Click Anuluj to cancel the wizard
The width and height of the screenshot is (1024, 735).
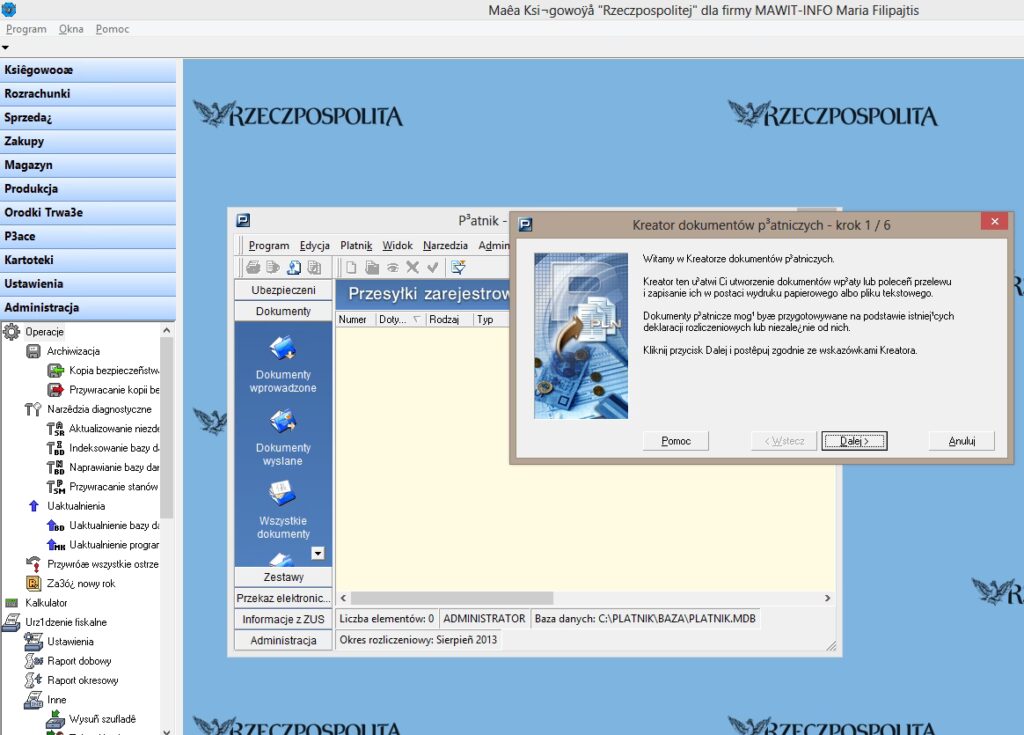pyautogui.click(x=960, y=441)
